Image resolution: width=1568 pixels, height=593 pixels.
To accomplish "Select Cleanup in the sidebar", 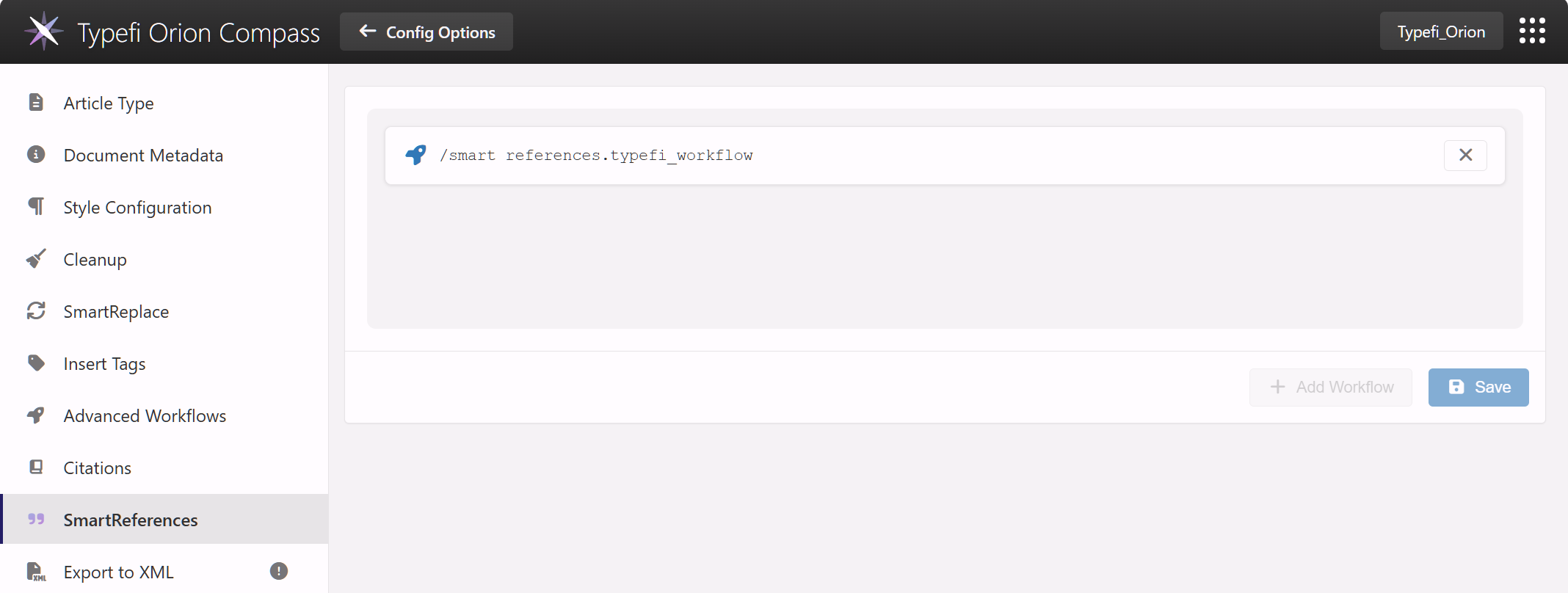I will point(164,259).
